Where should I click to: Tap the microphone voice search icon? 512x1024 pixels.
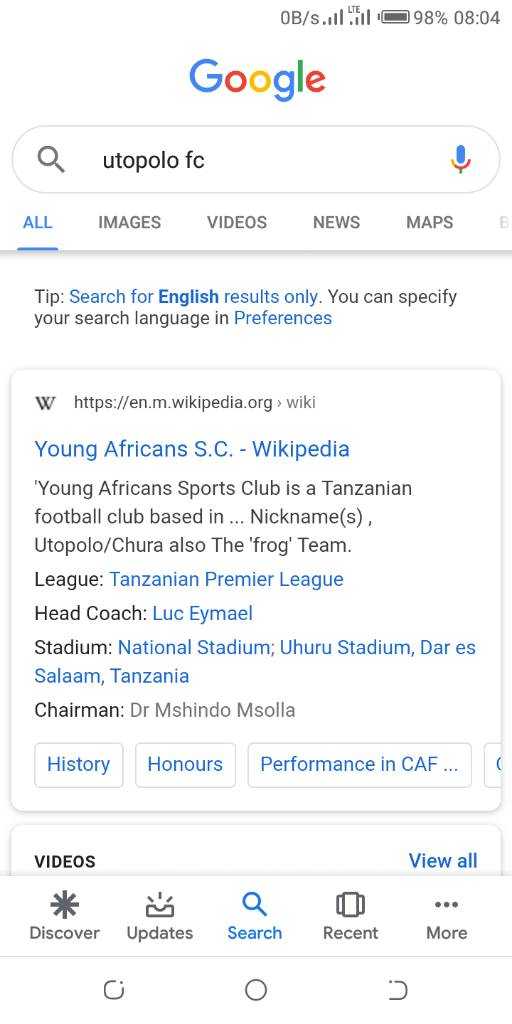pyautogui.click(x=460, y=159)
